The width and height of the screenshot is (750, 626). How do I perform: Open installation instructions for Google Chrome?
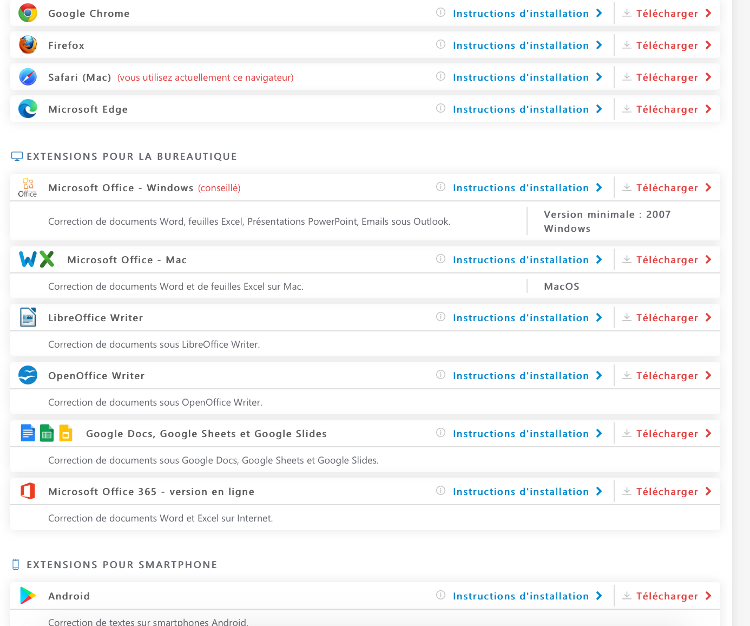[527, 13]
